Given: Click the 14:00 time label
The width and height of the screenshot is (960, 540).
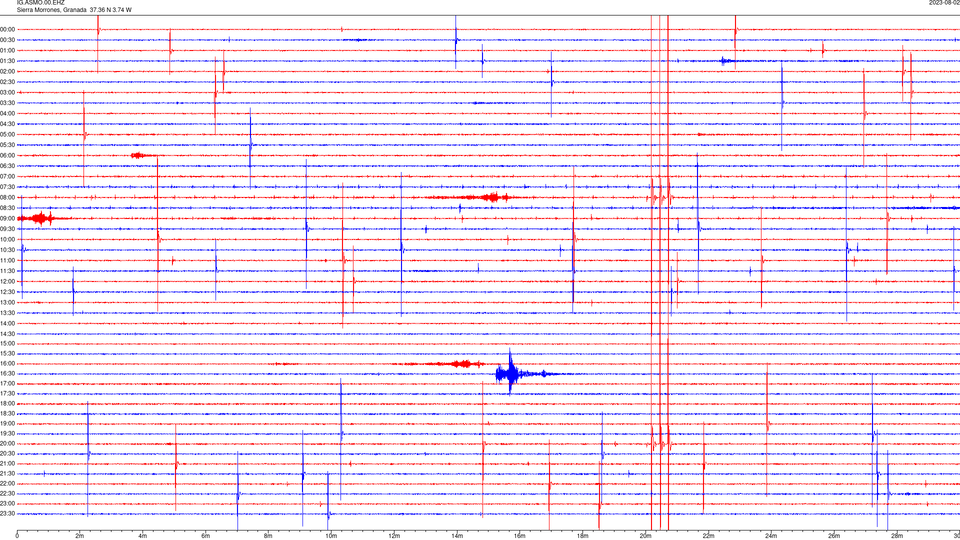Looking at the screenshot, I should pyautogui.click(x=7, y=323).
